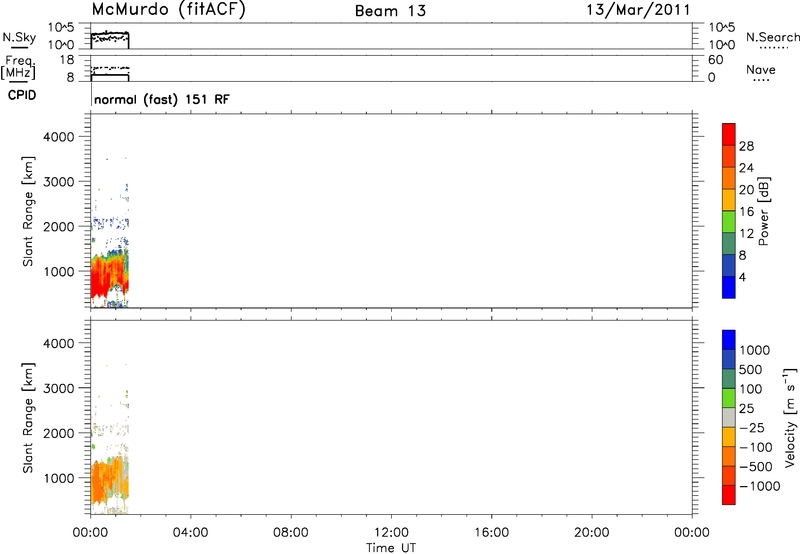Click the frequency trace in Freq. panel
This screenshot has width=800, height=554.
point(110,74)
